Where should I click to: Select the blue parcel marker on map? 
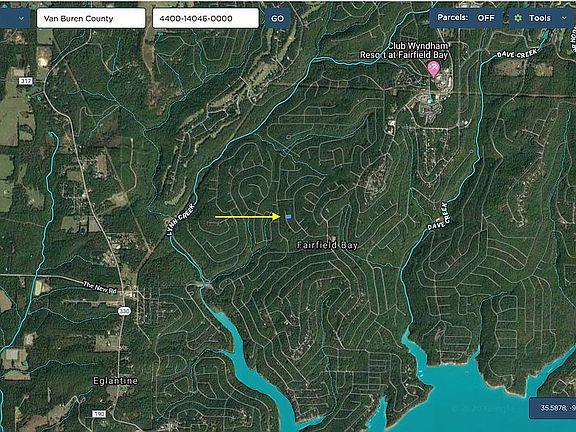pos(288,217)
